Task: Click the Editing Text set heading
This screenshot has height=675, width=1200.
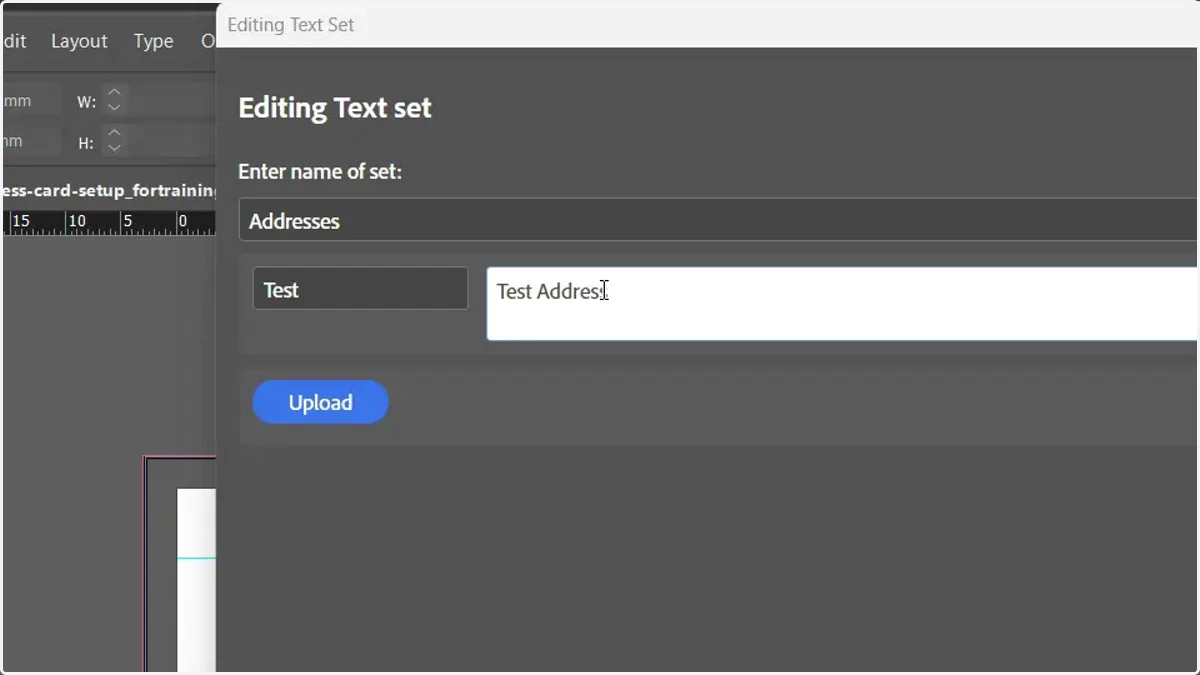Action: tap(335, 107)
